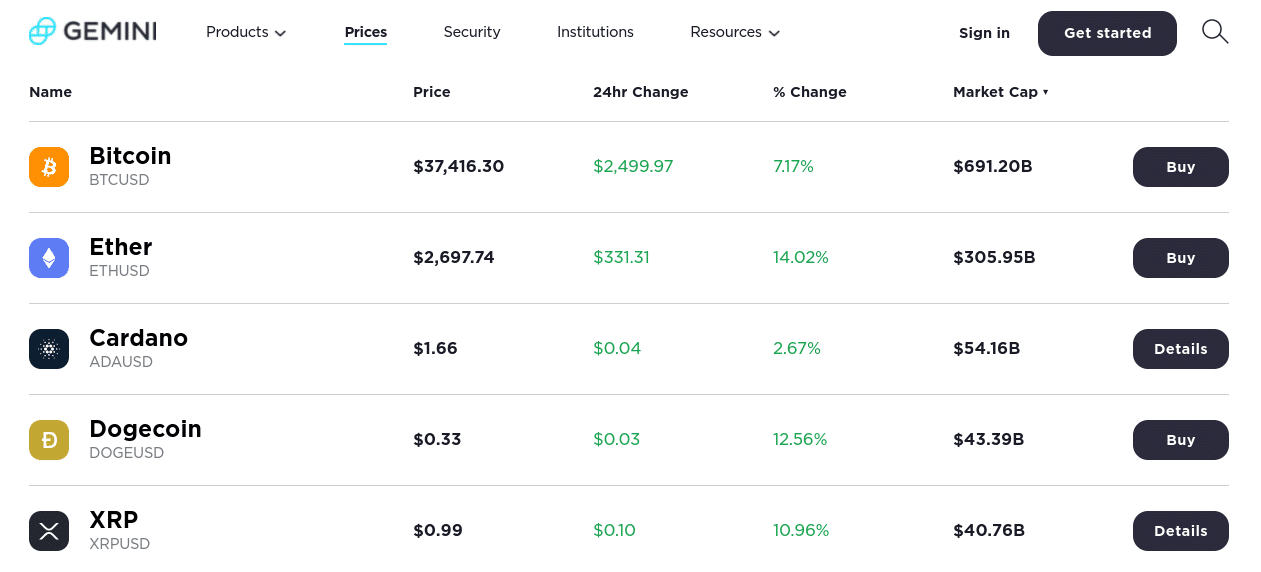This screenshot has width=1261, height=572.
Task: Click the Gemini logo
Action: tap(92, 32)
